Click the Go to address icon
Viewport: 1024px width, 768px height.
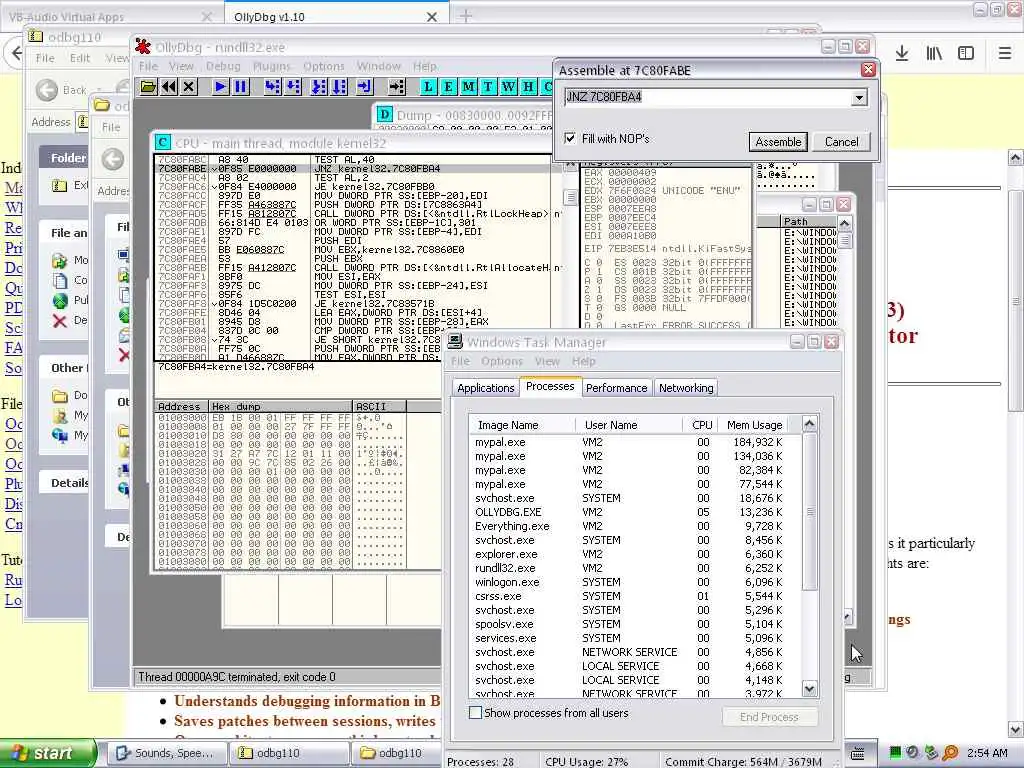[x=396, y=86]
